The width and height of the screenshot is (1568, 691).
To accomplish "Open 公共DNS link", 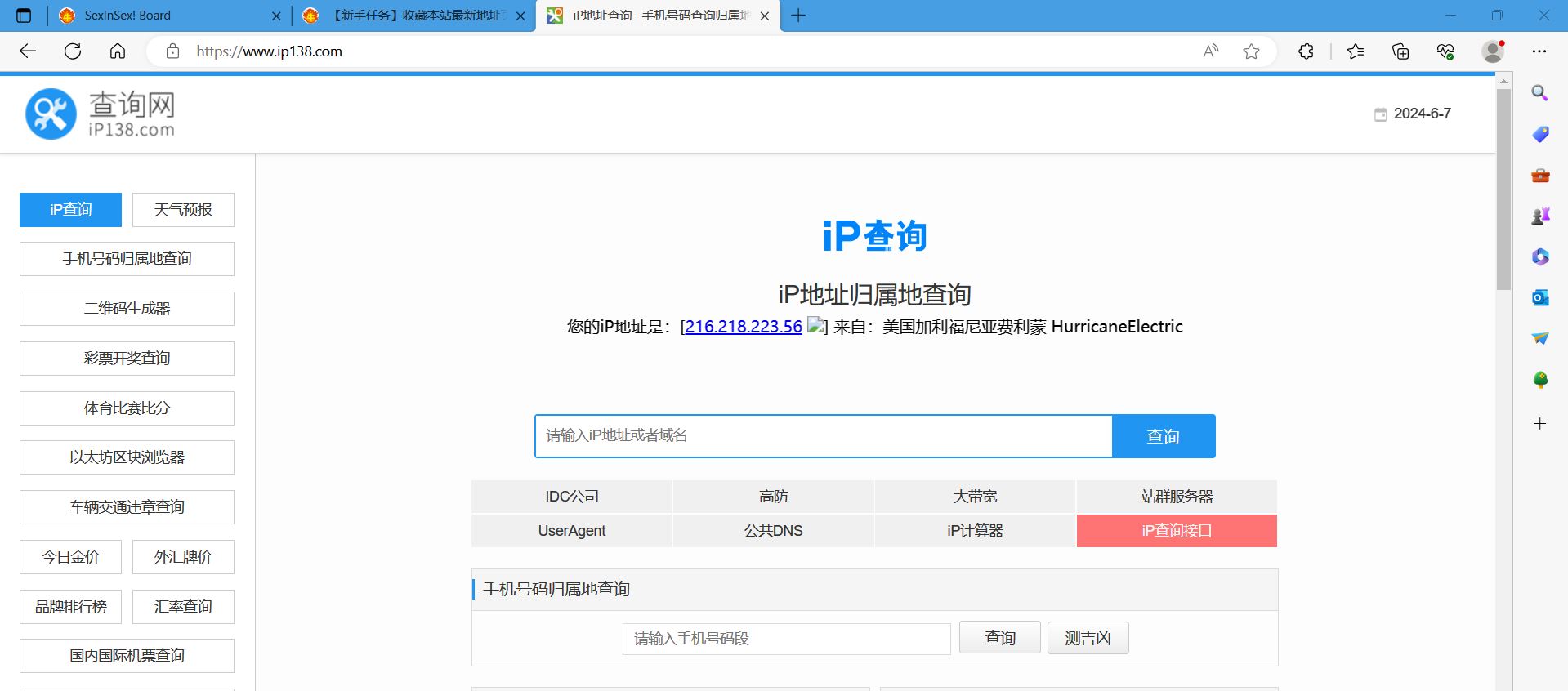I will point(774,531).
